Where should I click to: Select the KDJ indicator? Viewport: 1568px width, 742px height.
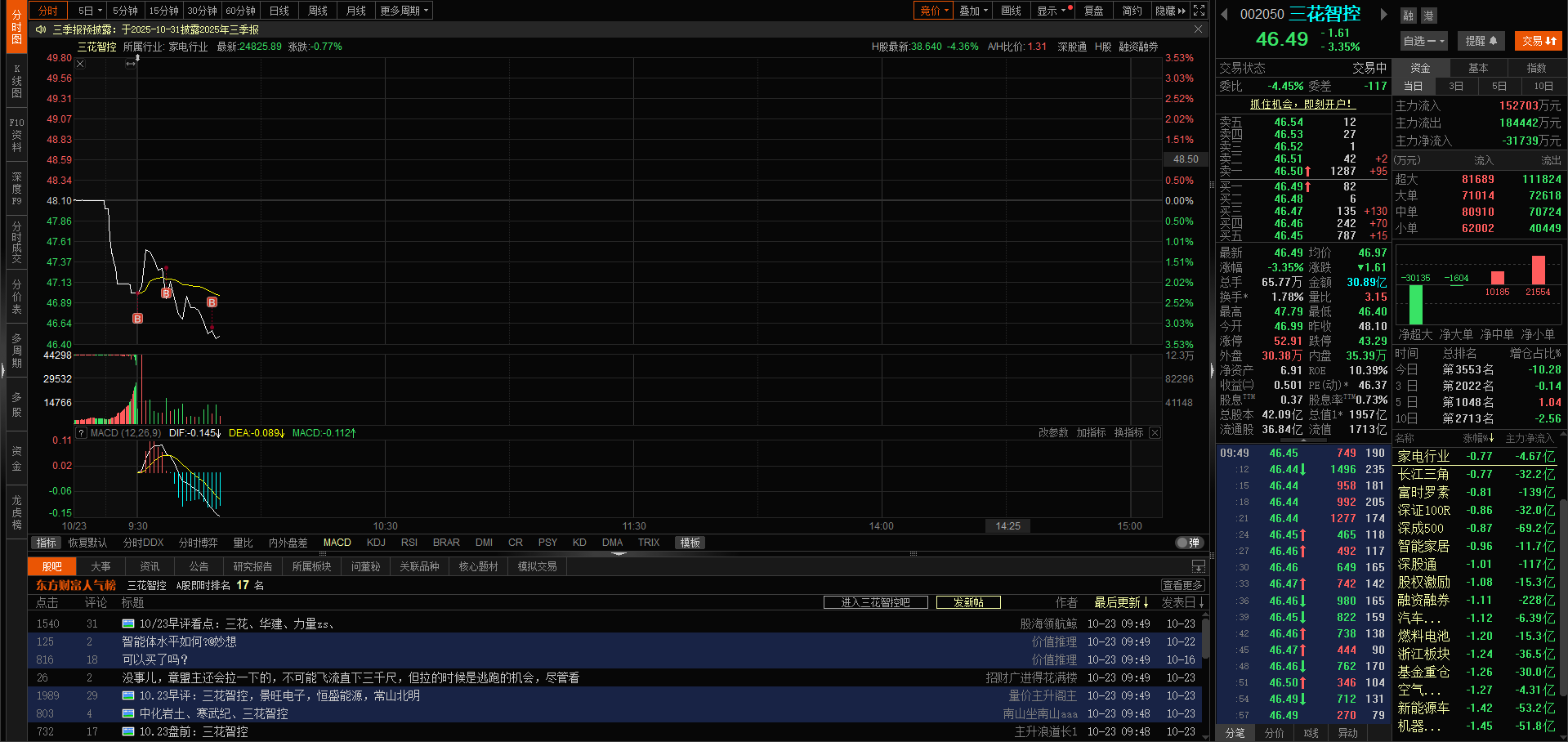point(376,543)
